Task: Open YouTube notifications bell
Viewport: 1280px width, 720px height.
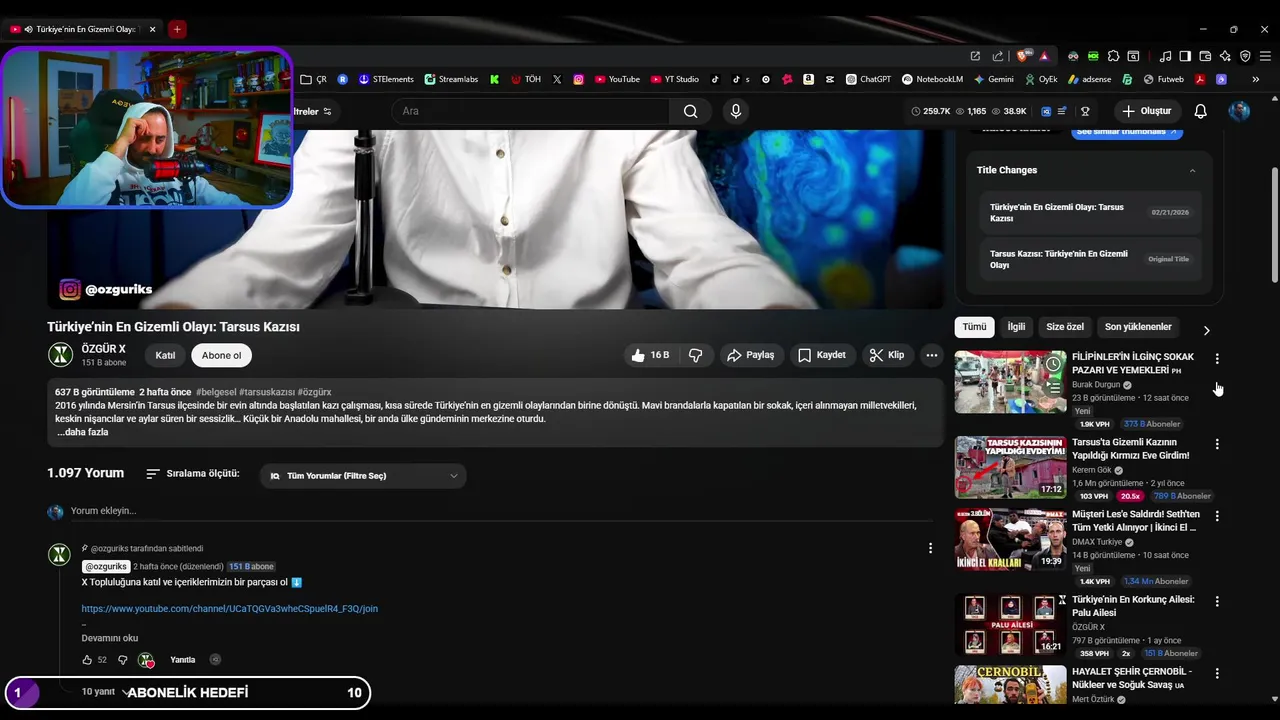Action: click(x=1201, y=111)
